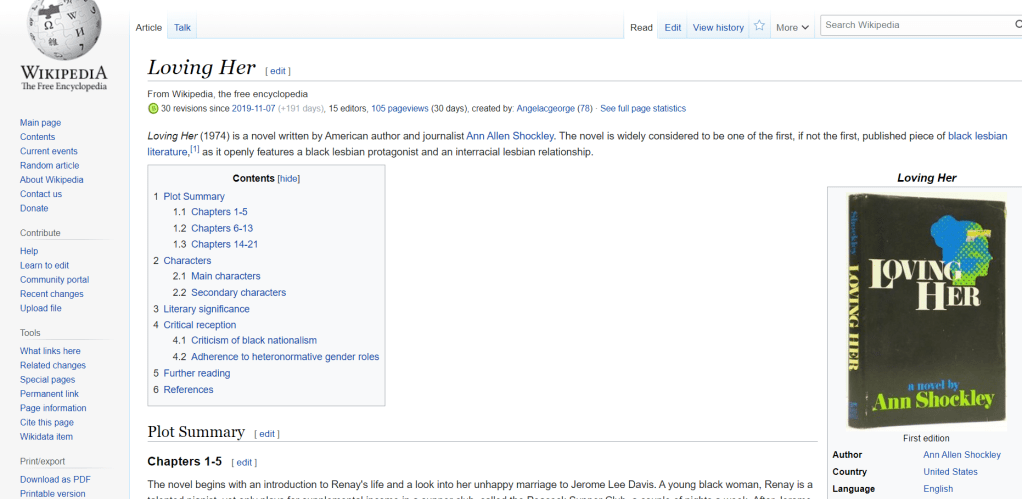Open the Loving Her book cover image
This screenshot has height=499, width=1022.
pyautogui.click(x=927, y=312)
